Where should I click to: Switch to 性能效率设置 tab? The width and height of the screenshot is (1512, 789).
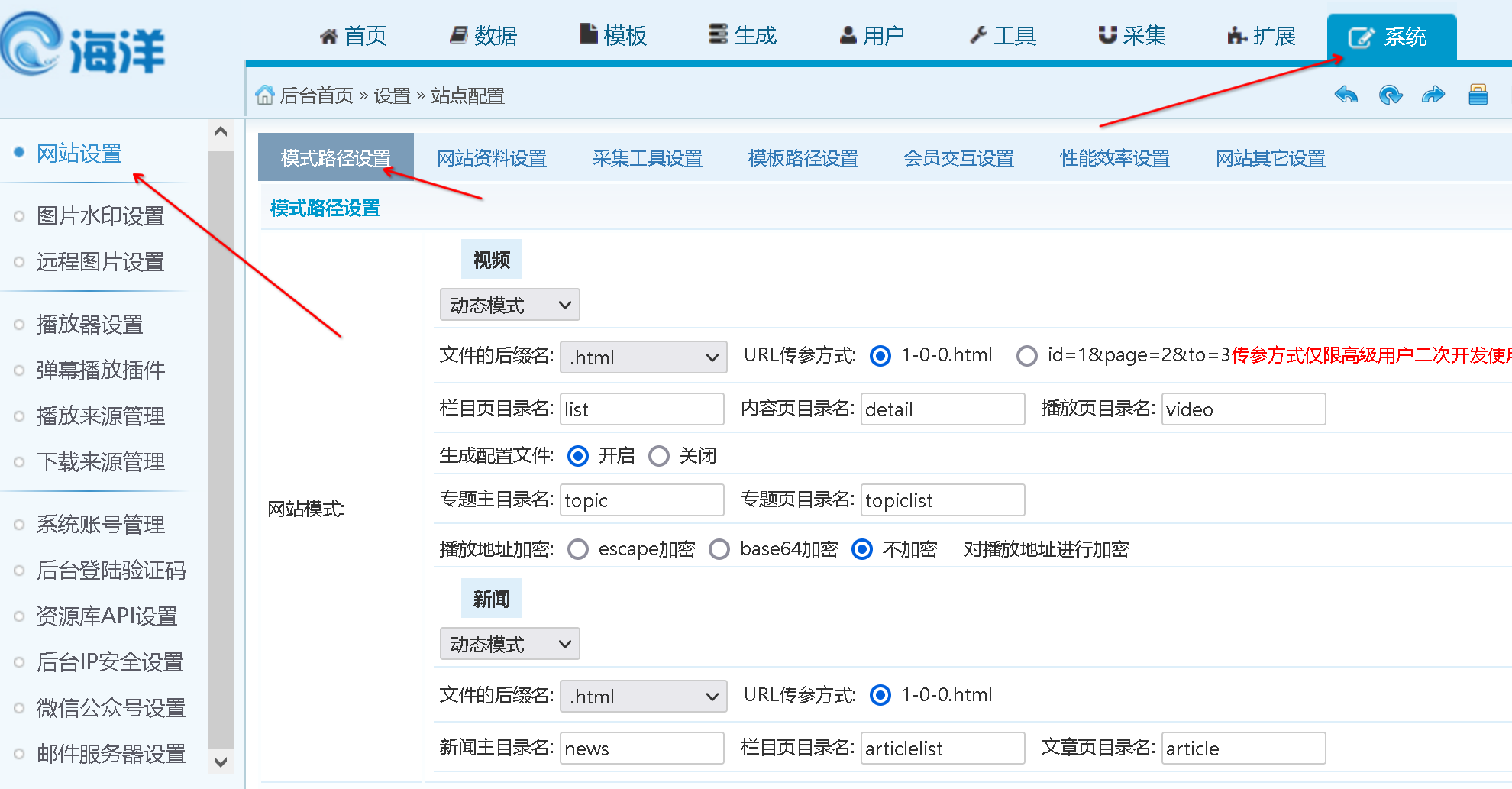(1115, 158)
